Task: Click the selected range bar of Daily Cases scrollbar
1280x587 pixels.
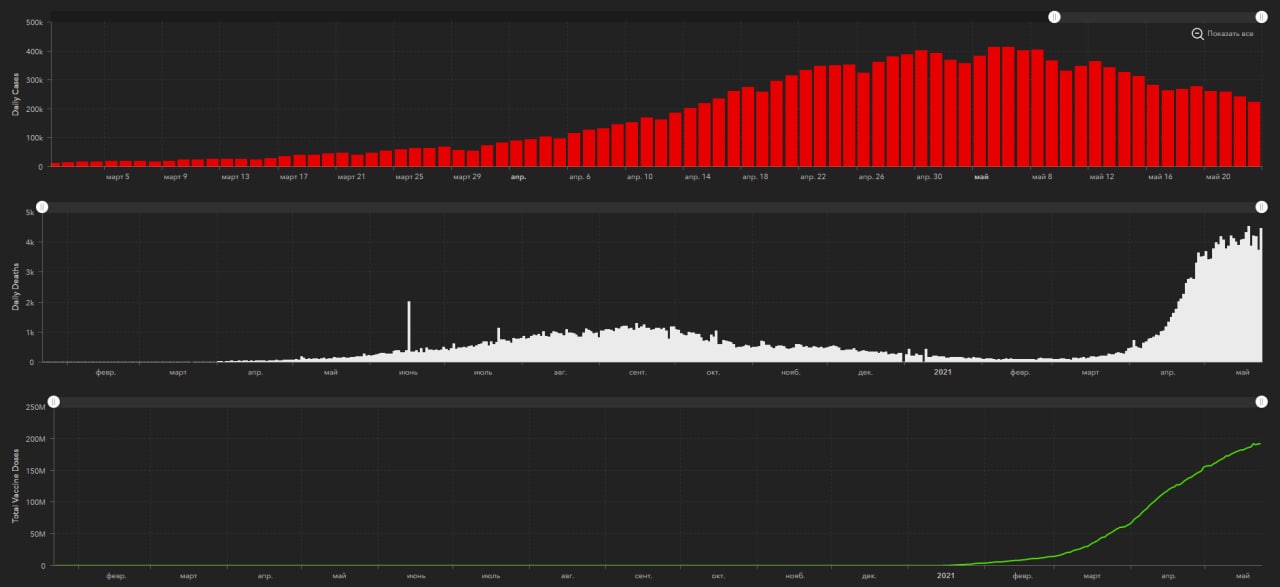Action: [x=1157, y=17]
